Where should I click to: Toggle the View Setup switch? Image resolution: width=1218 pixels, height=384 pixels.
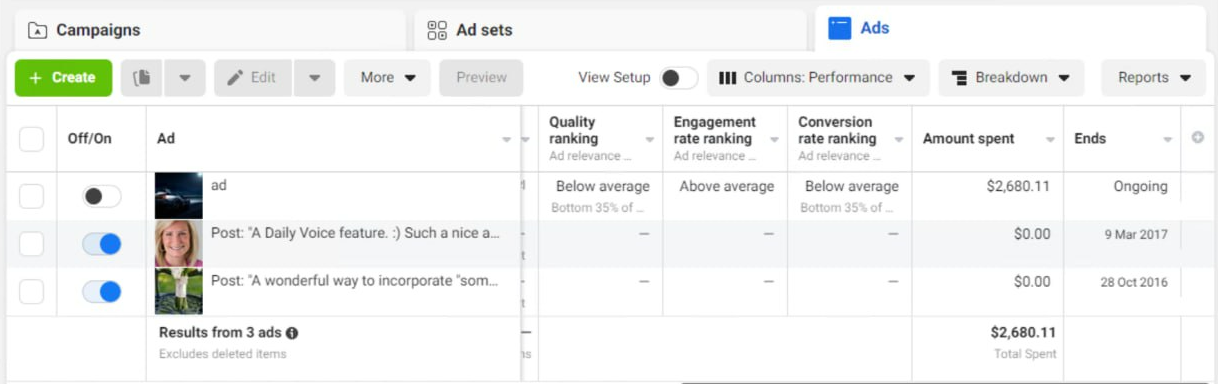point(678,77)
